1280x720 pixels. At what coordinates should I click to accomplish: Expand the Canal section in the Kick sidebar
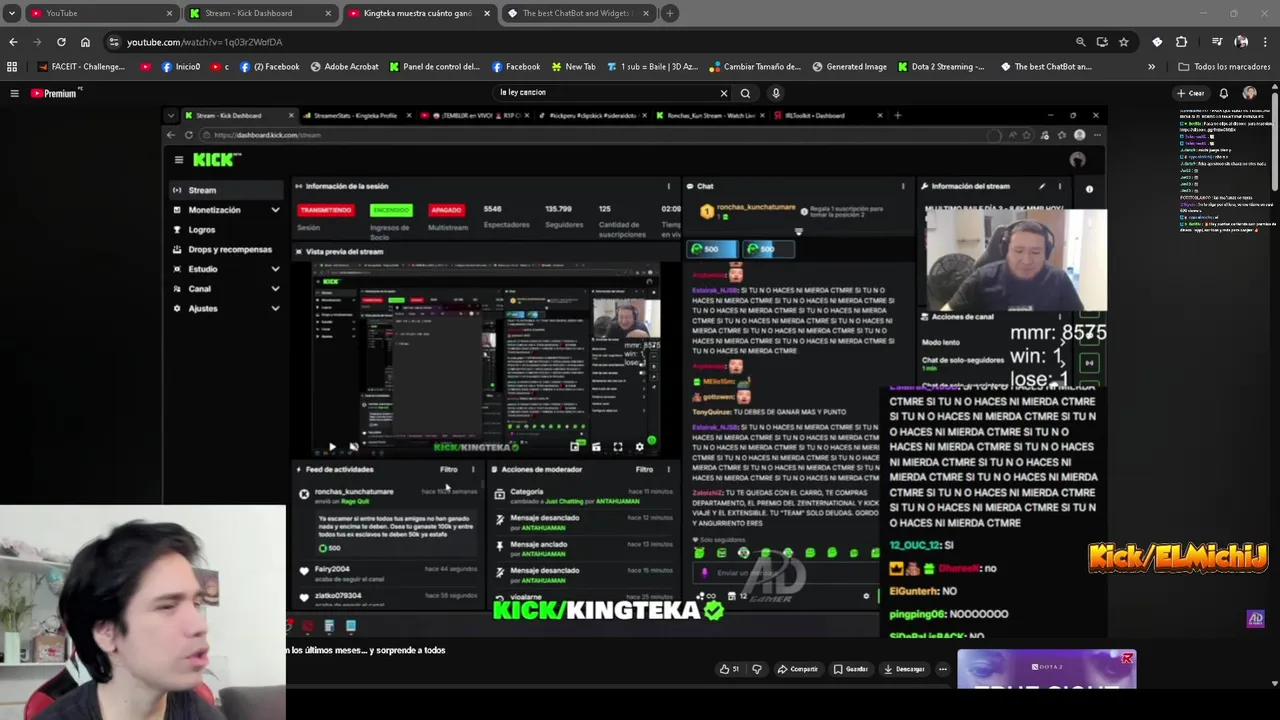[x=275, y=289]
